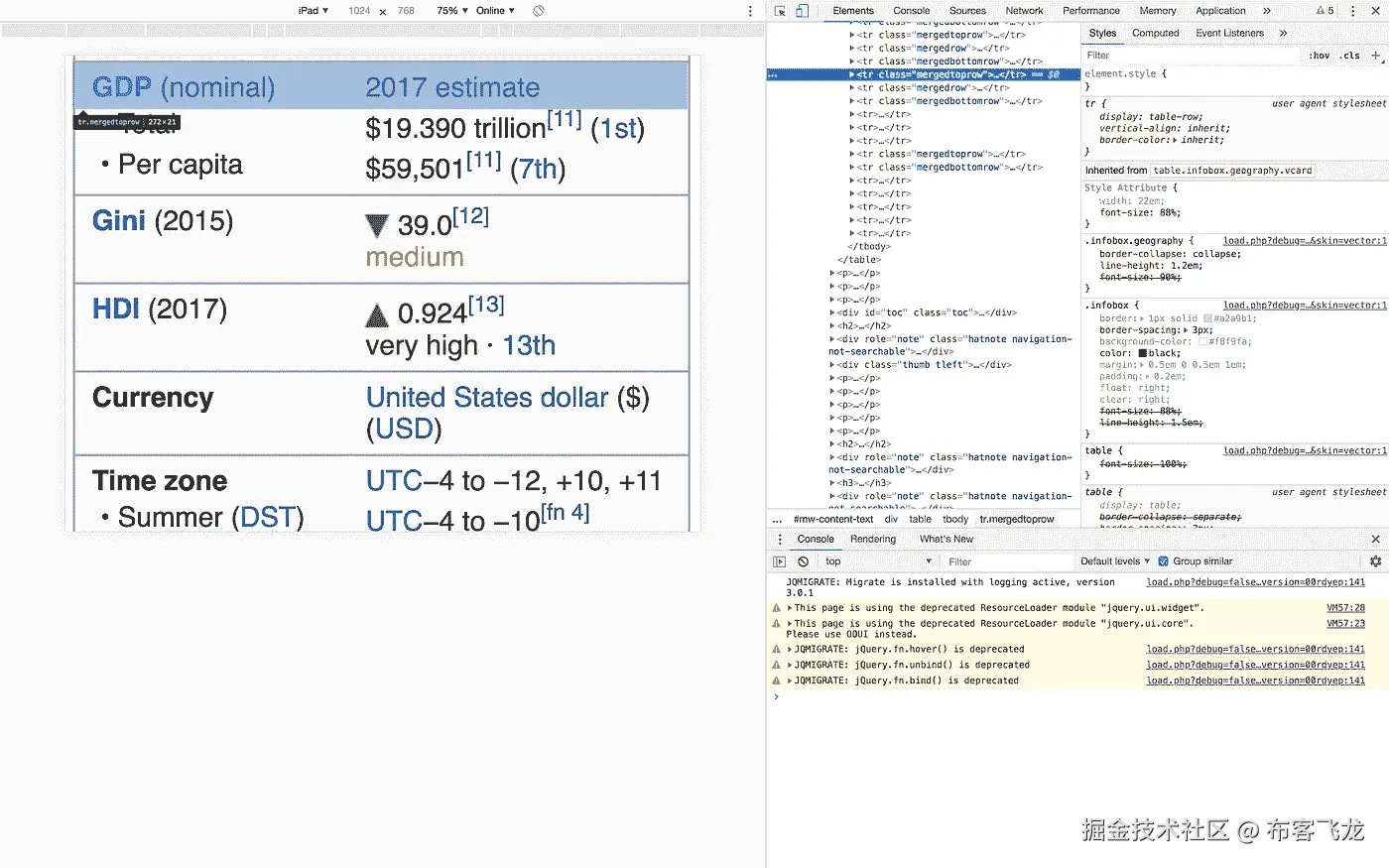Viewport: 1389px width, 868px height.
Task: Open the Performance tab
Action: [1091, 11]
